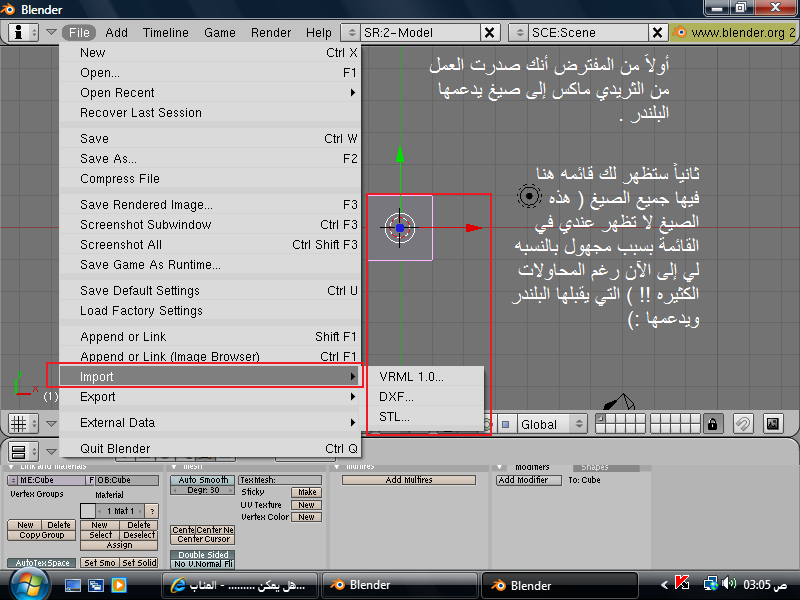
Task: Click the volume speaker tray icon
Action: pos(730,584)
